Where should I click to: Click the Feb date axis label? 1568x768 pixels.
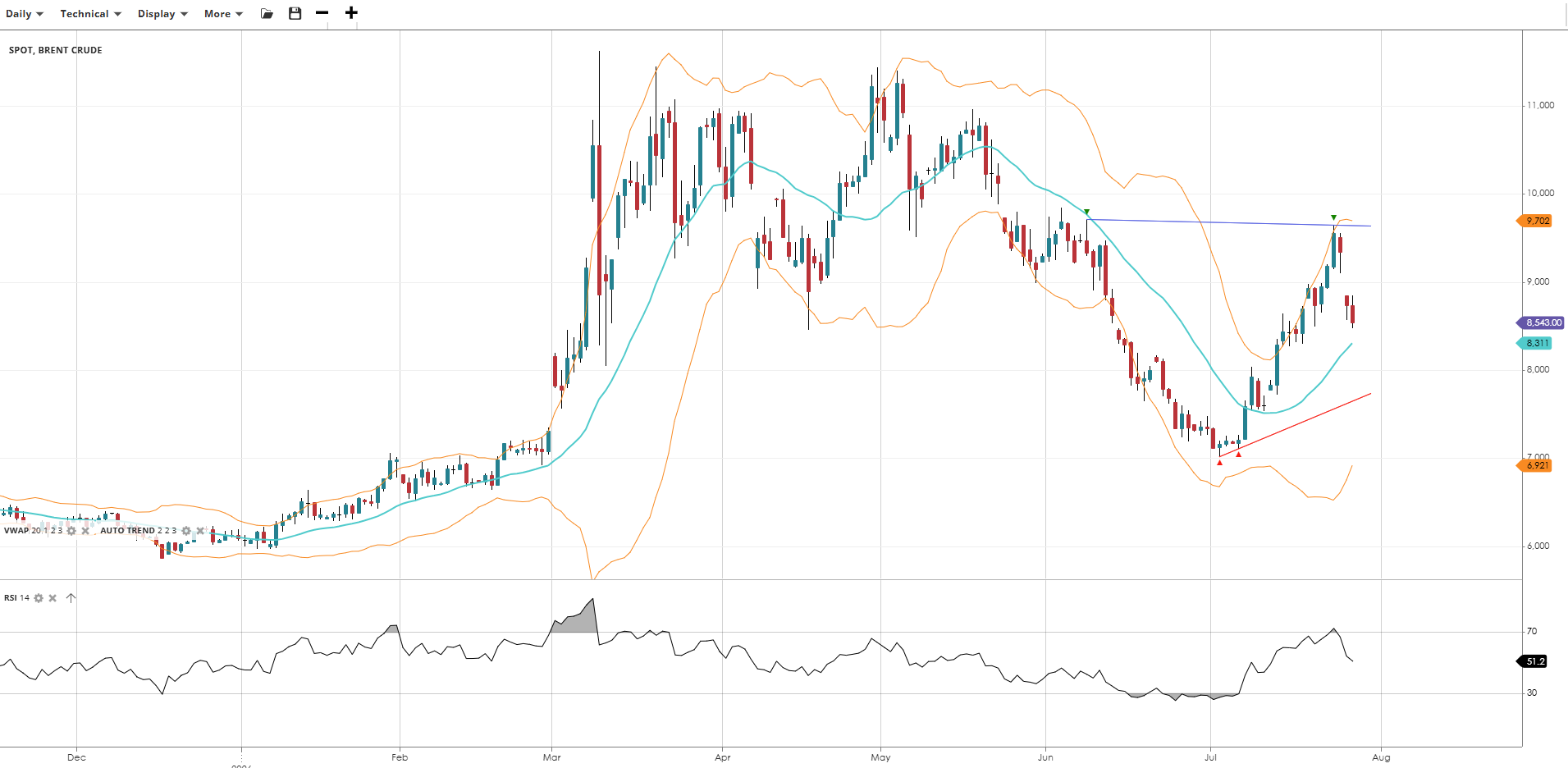[400, 757]
